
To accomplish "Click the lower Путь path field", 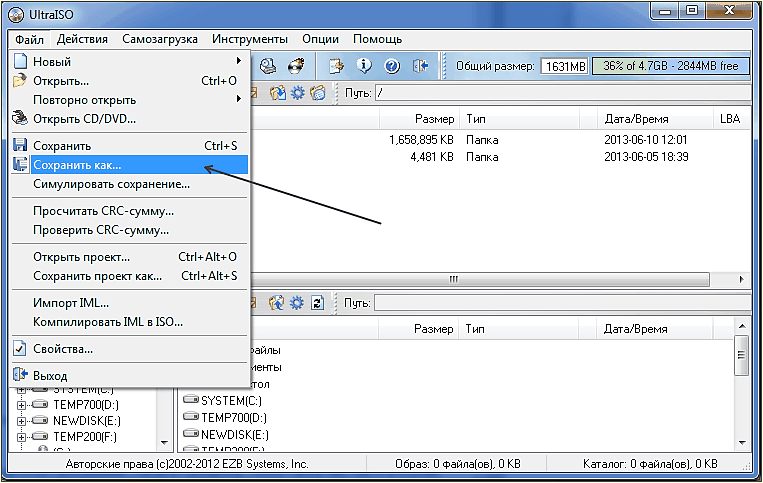I will [563, 303].
